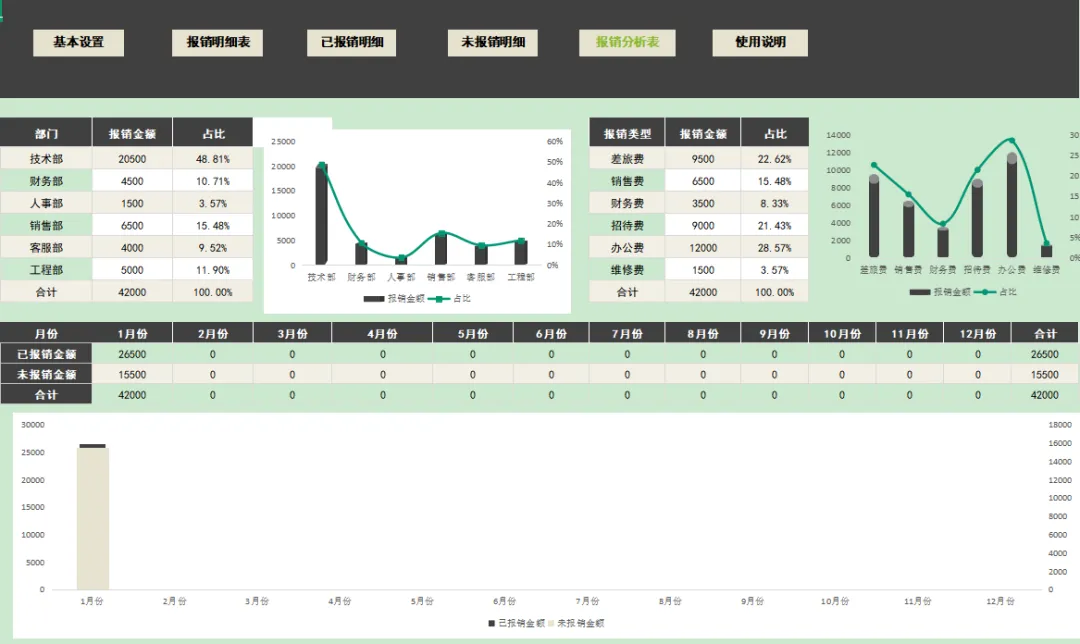The image size is (1080, 644).
Task: Click 已报销金额 legend in monthly chart
Action: click(516, 623)
